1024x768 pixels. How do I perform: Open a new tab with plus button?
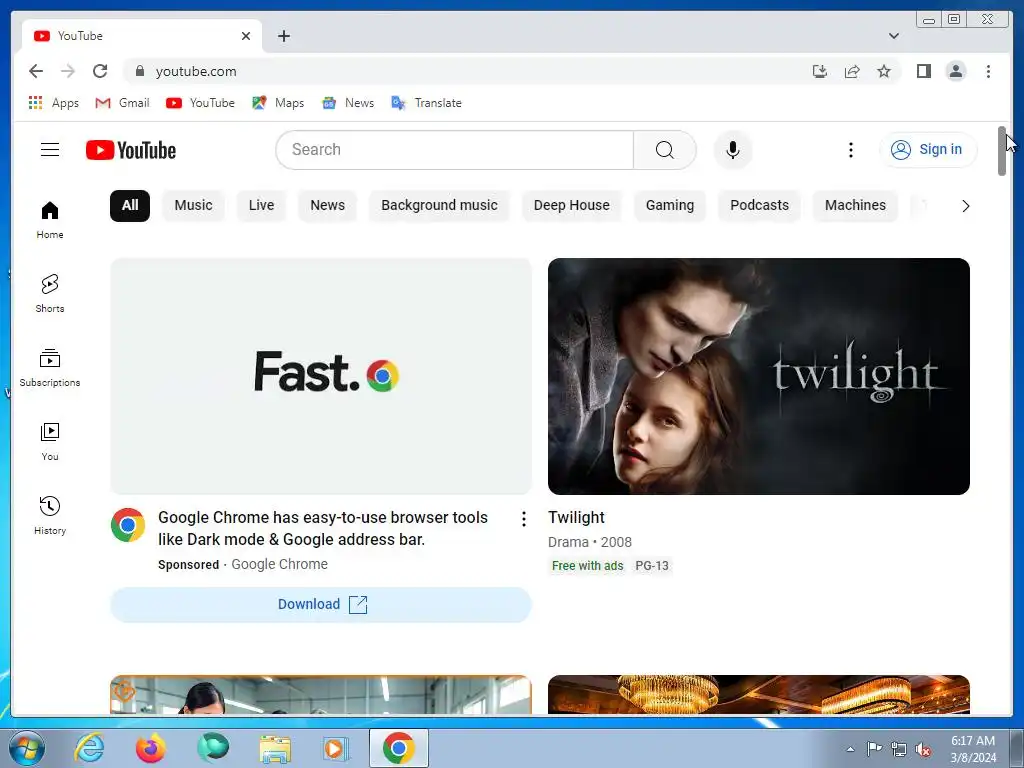[x=283, y=36]
